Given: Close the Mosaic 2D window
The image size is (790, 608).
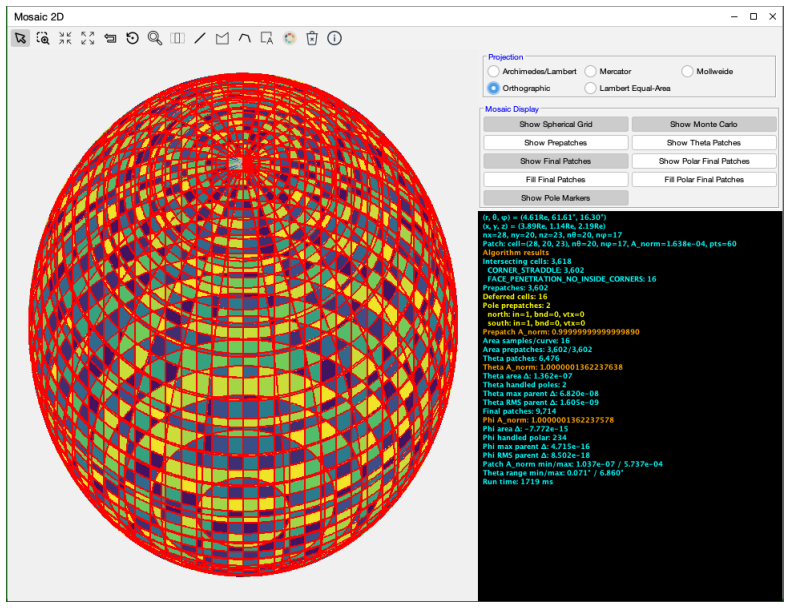Looking at the screenshot, I should coord(772,17).
